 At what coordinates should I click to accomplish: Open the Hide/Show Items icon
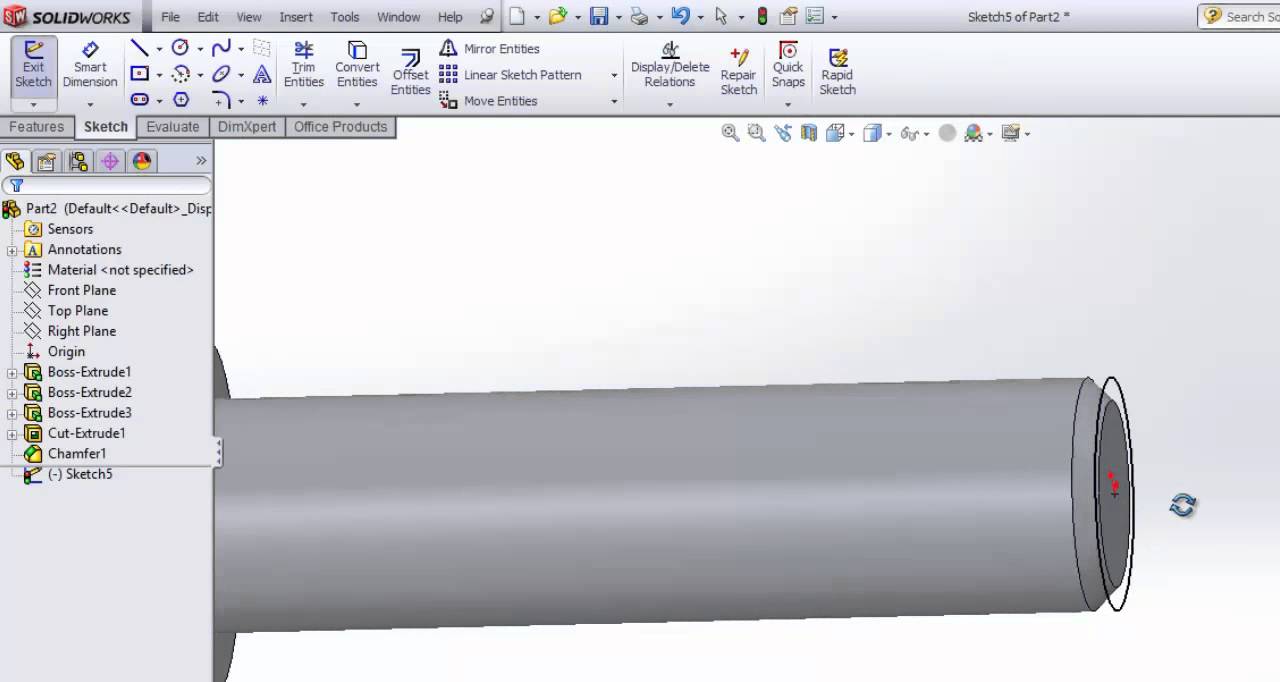pos(909,133)
